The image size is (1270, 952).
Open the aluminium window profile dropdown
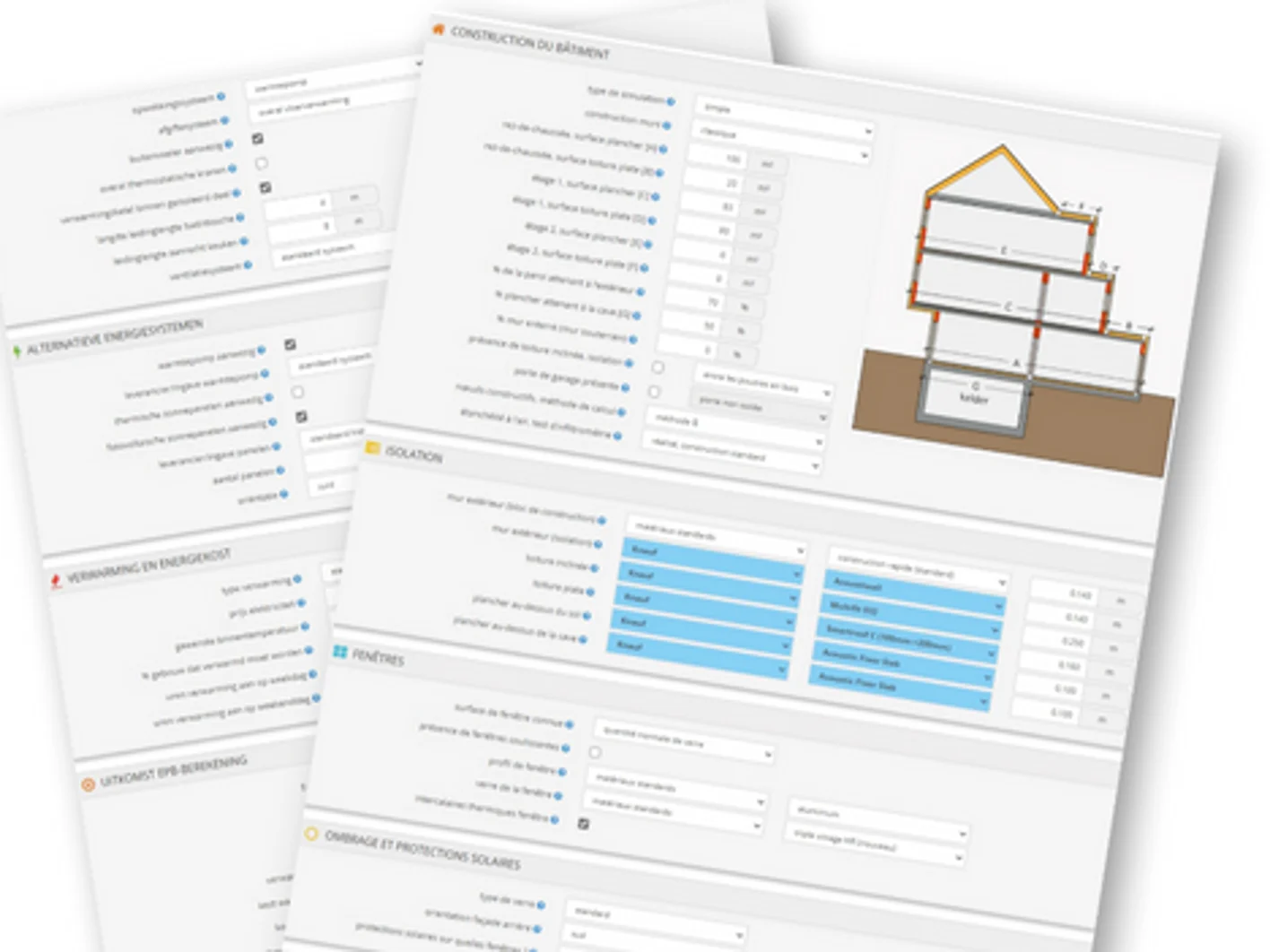tap(879, 821)
